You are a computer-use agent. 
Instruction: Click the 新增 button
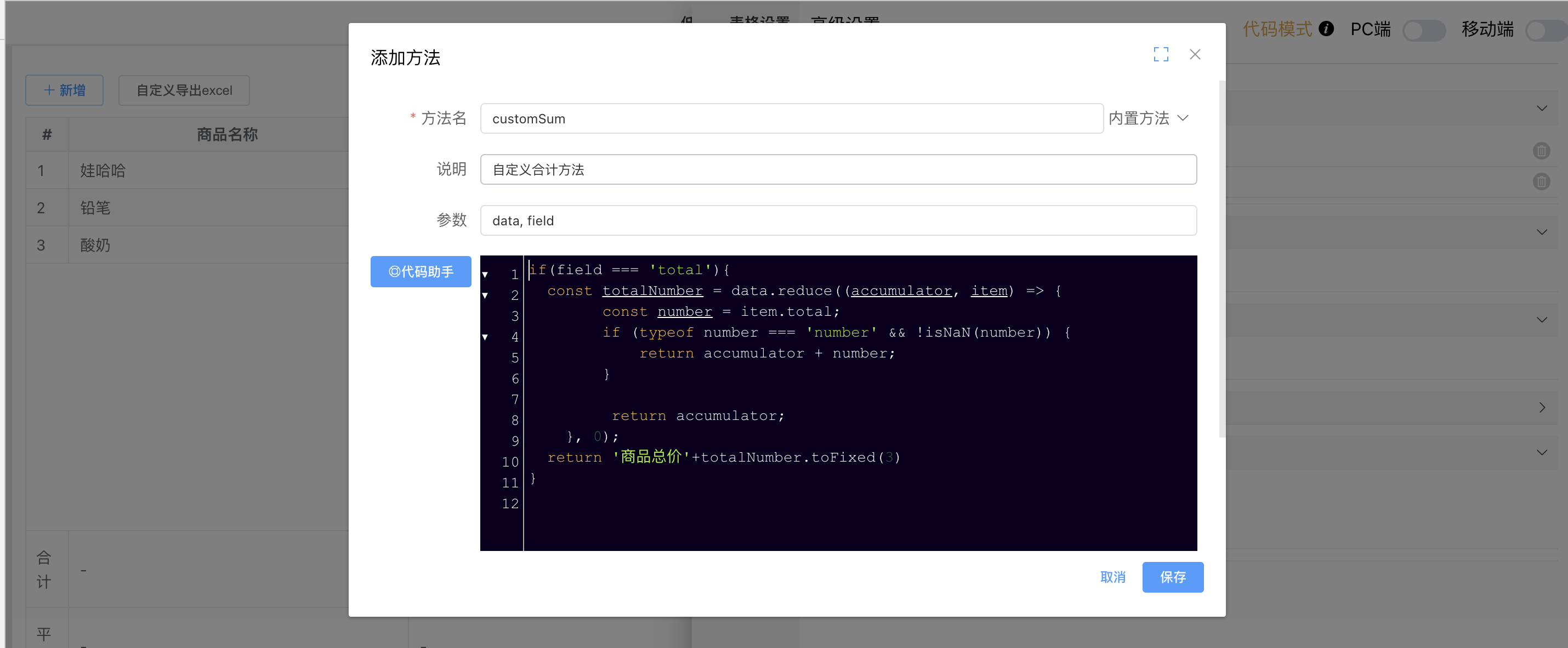pos(65,90)
